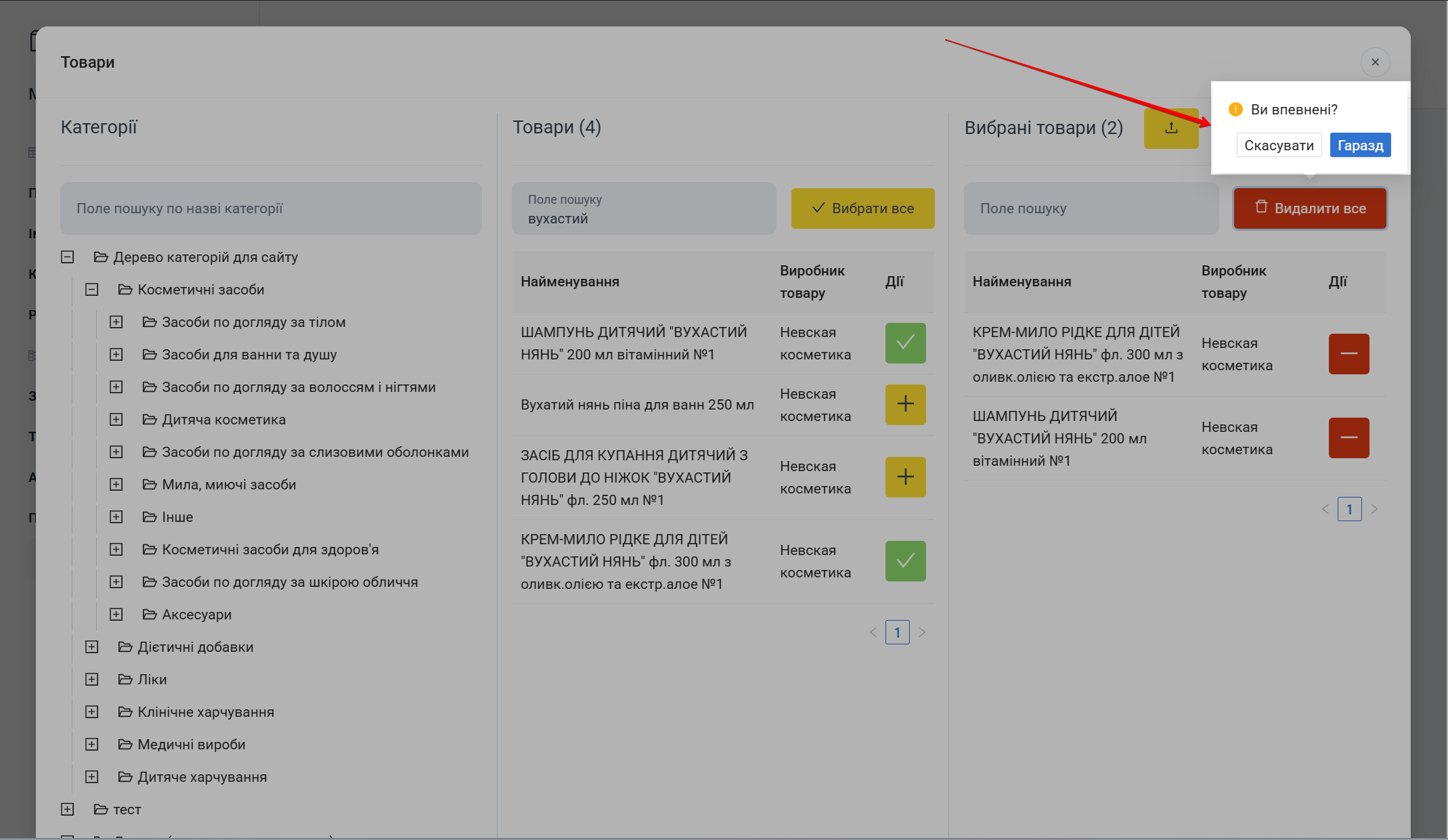Select the Ліки category folder
This screenshot has width=1448, height=840.
152,680
